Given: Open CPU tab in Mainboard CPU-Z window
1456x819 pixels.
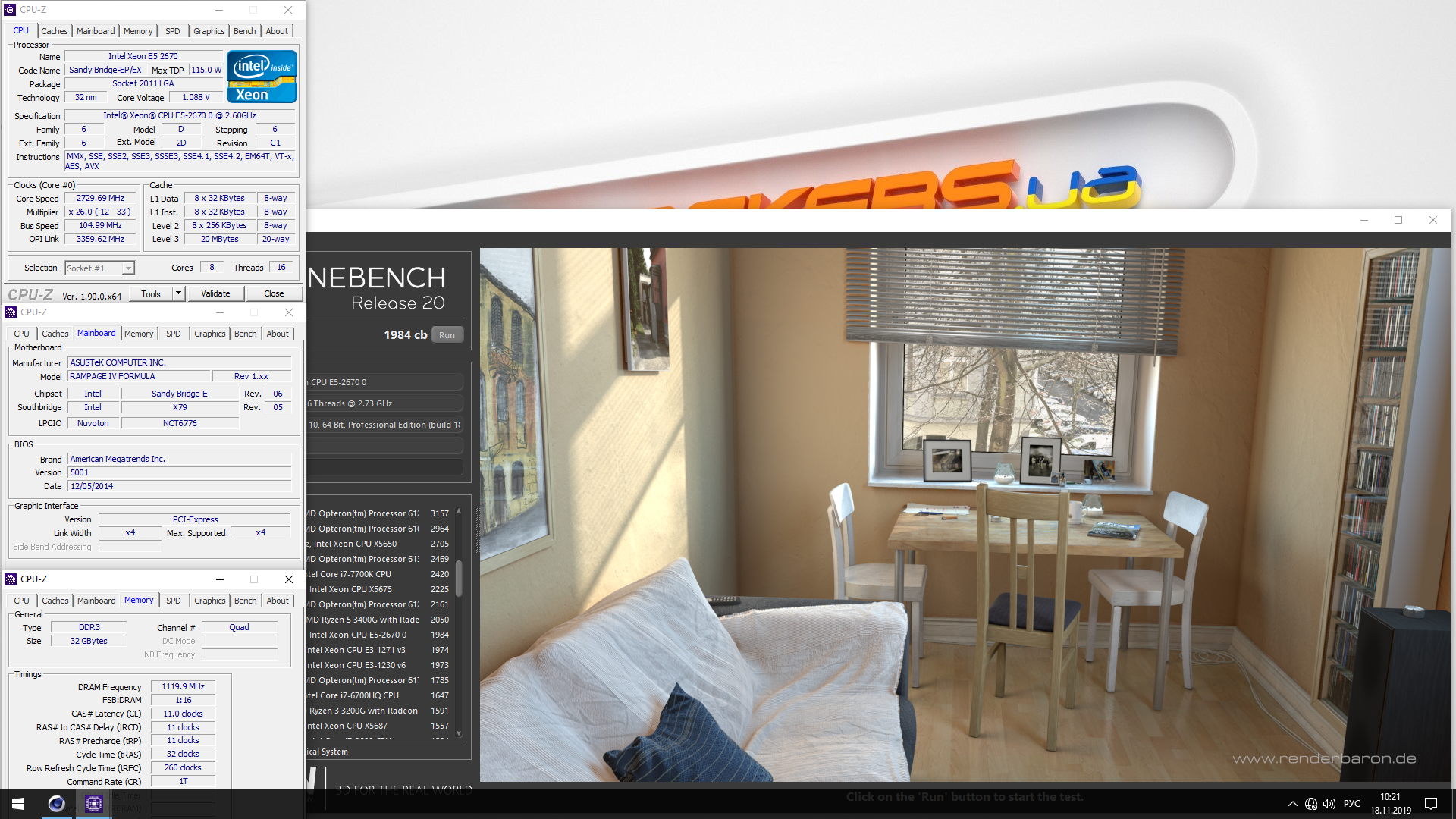Looking at the screenshot, I should pyautogui.click(x=21, y=334).
